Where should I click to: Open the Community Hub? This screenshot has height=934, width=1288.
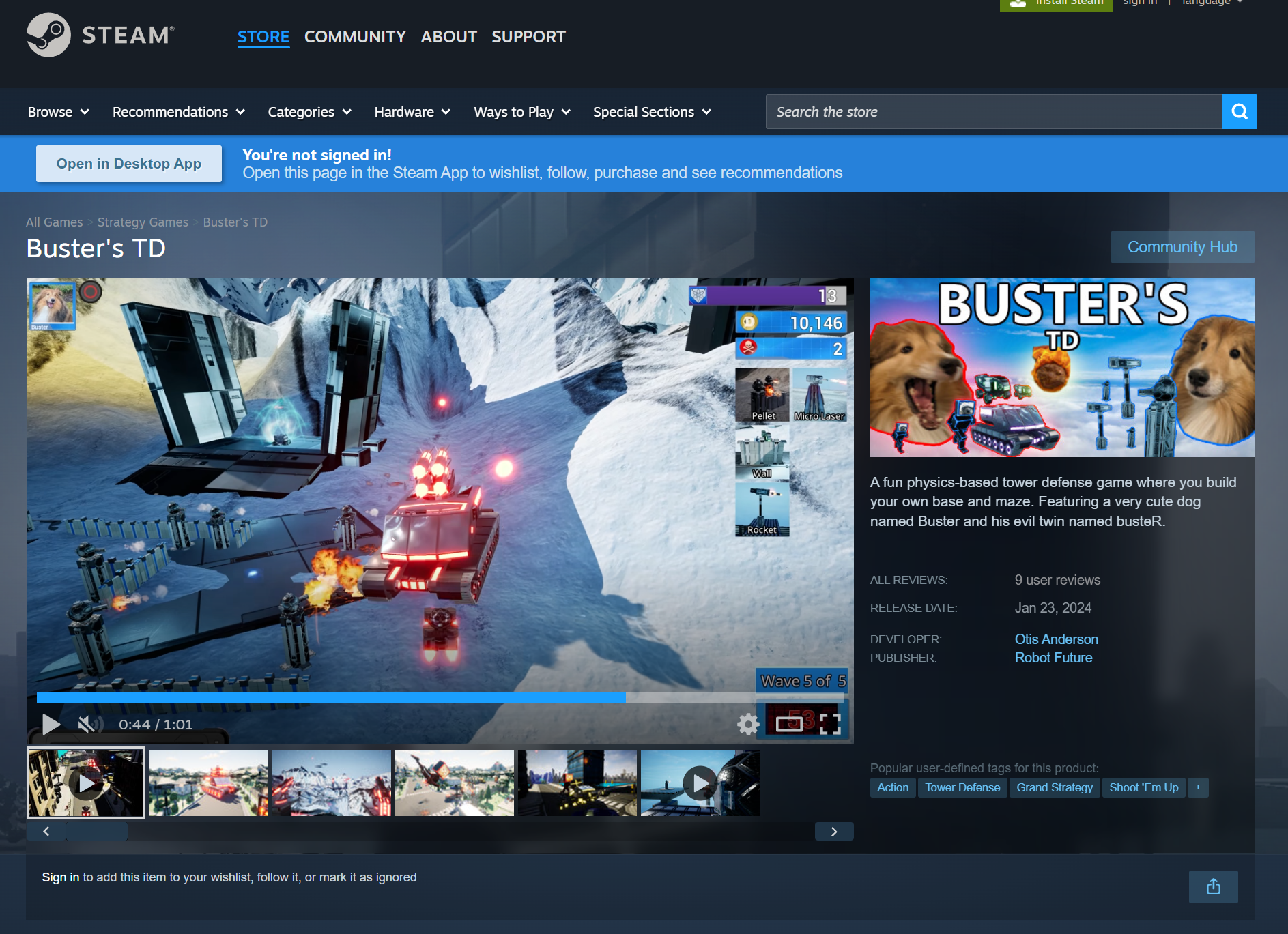[x=1182, y=247]
